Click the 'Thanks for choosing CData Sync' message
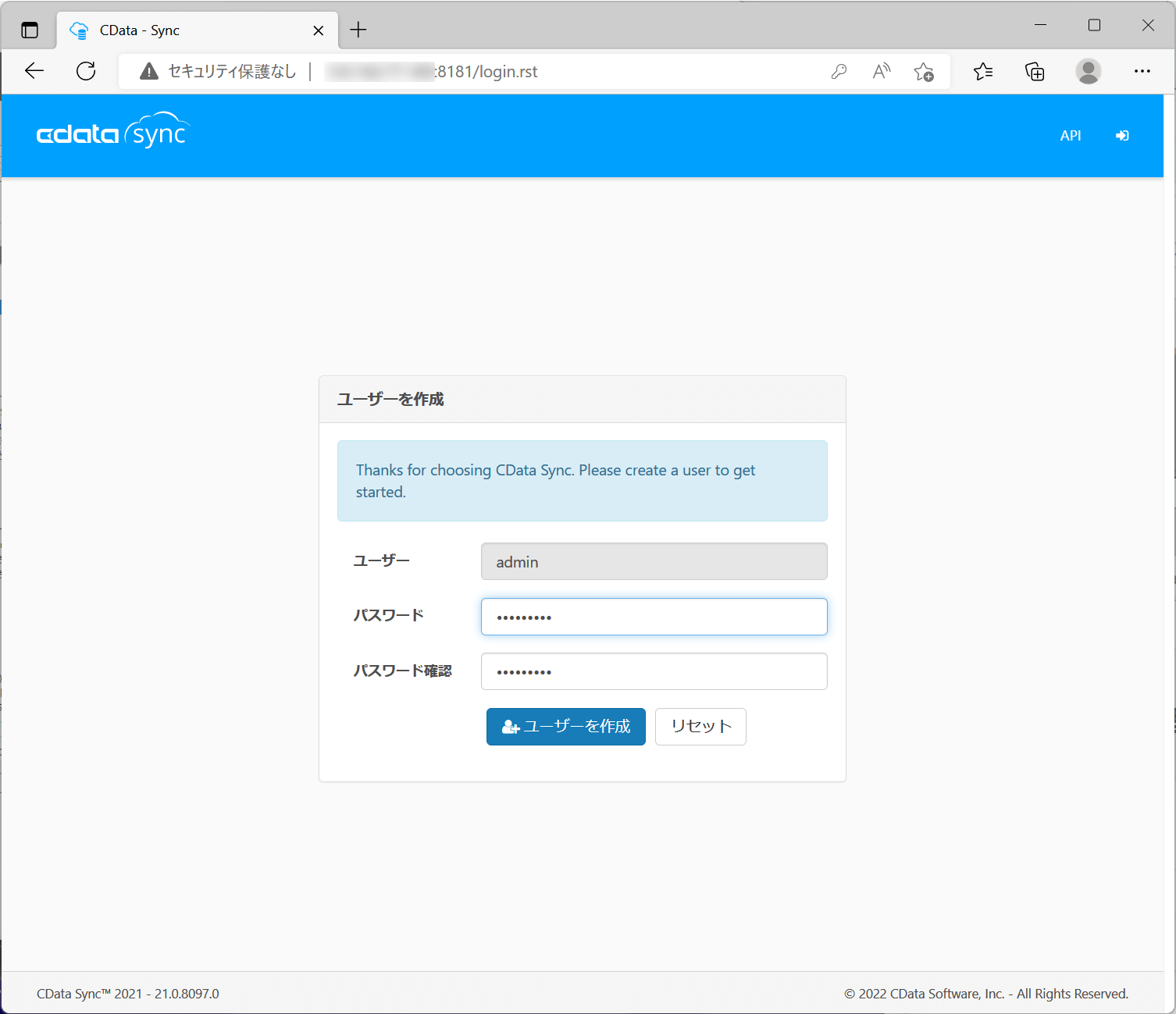 click(583, 481)
